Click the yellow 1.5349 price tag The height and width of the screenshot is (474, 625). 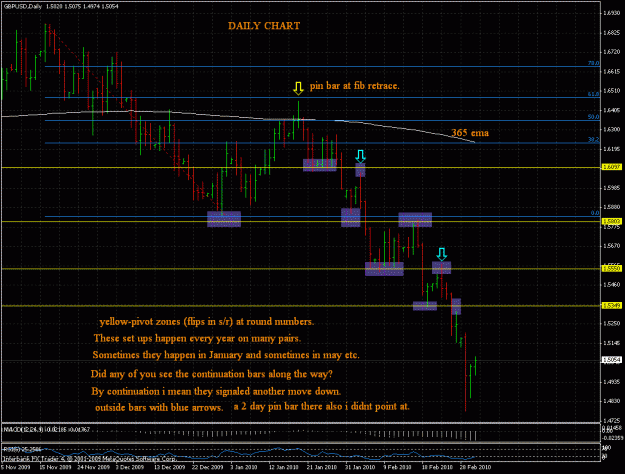click(x=612, y=306)
